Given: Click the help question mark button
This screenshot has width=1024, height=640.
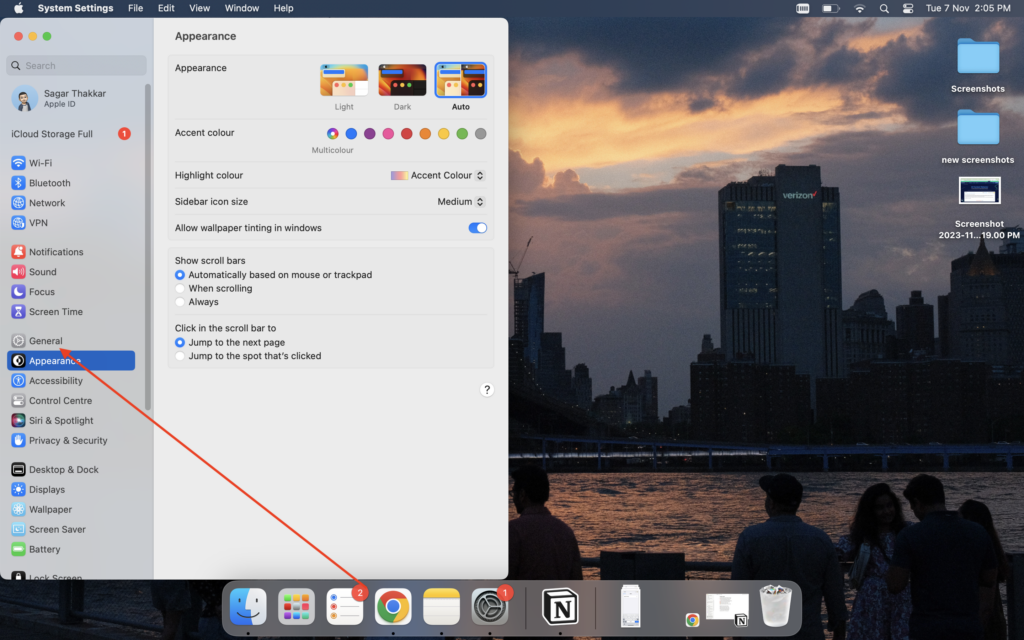Looking at the screenshot, I should pos(487,390).
